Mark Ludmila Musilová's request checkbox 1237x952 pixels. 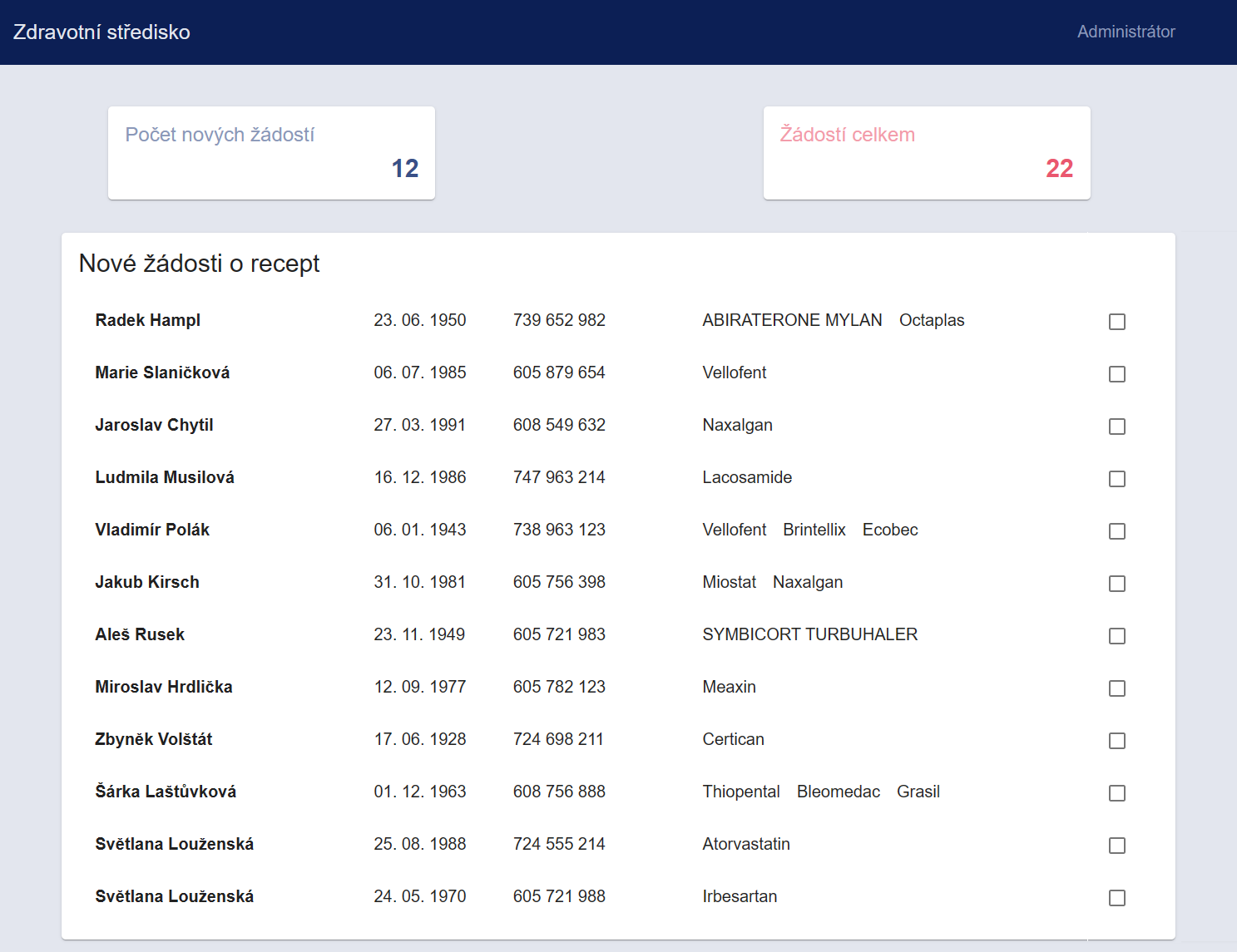click(x=1116, y=479)
